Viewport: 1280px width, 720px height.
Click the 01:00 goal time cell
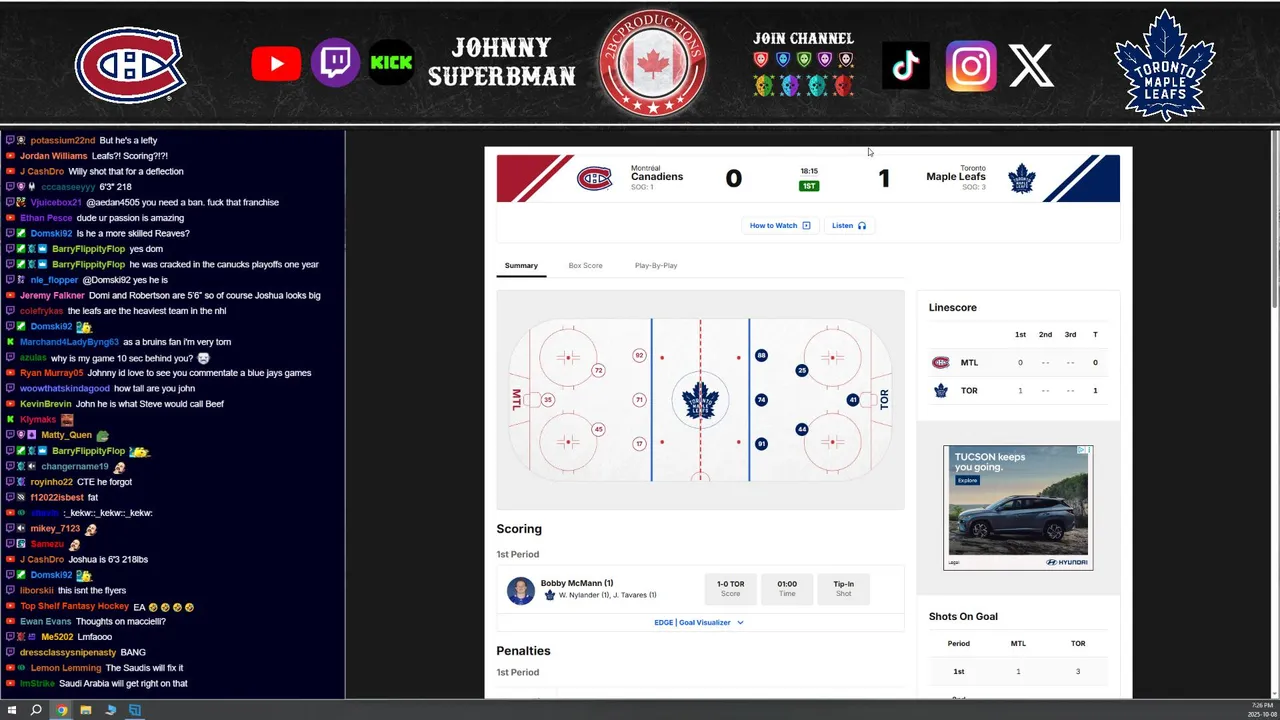787,589
